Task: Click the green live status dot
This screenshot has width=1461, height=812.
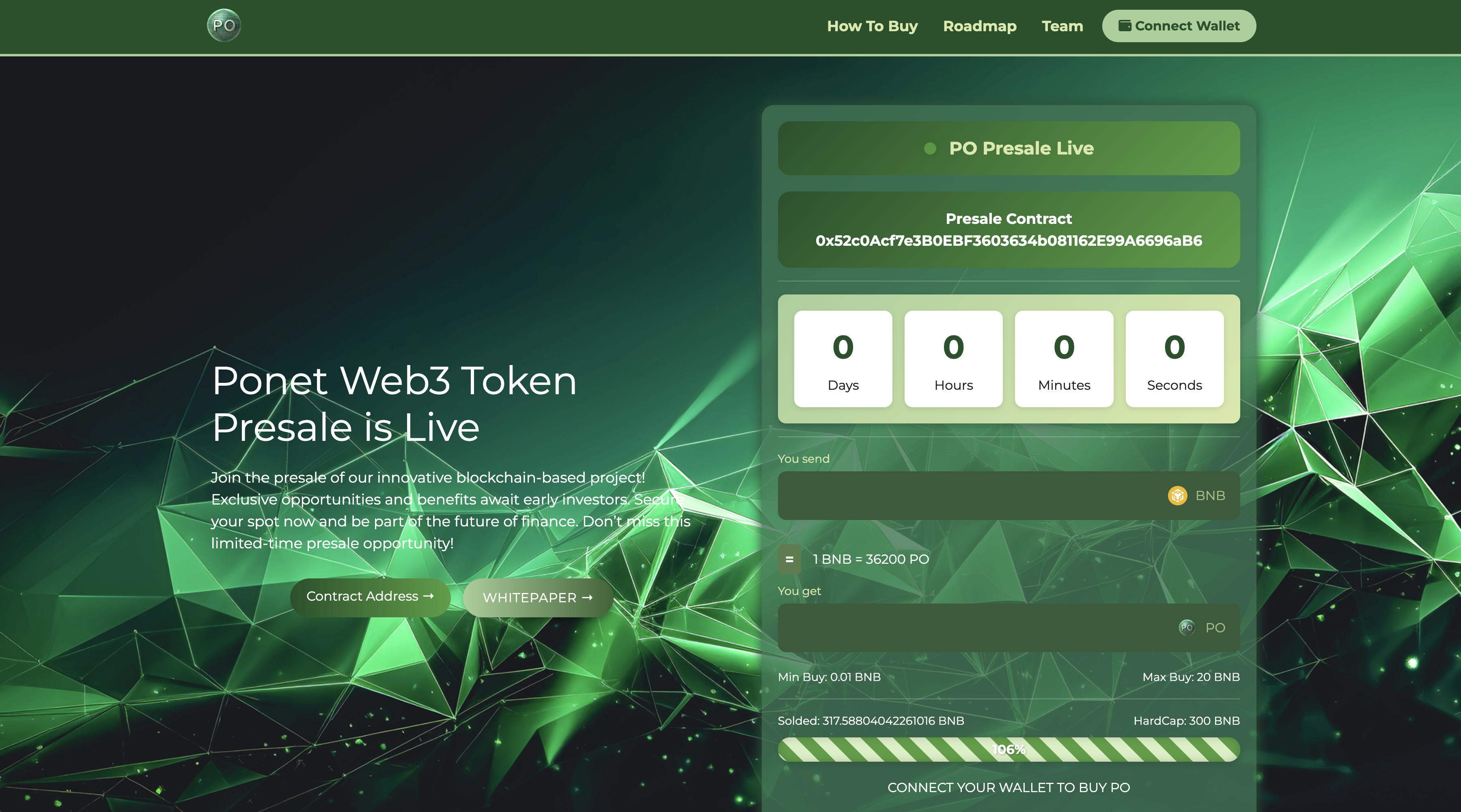Action: click(930, 148)
